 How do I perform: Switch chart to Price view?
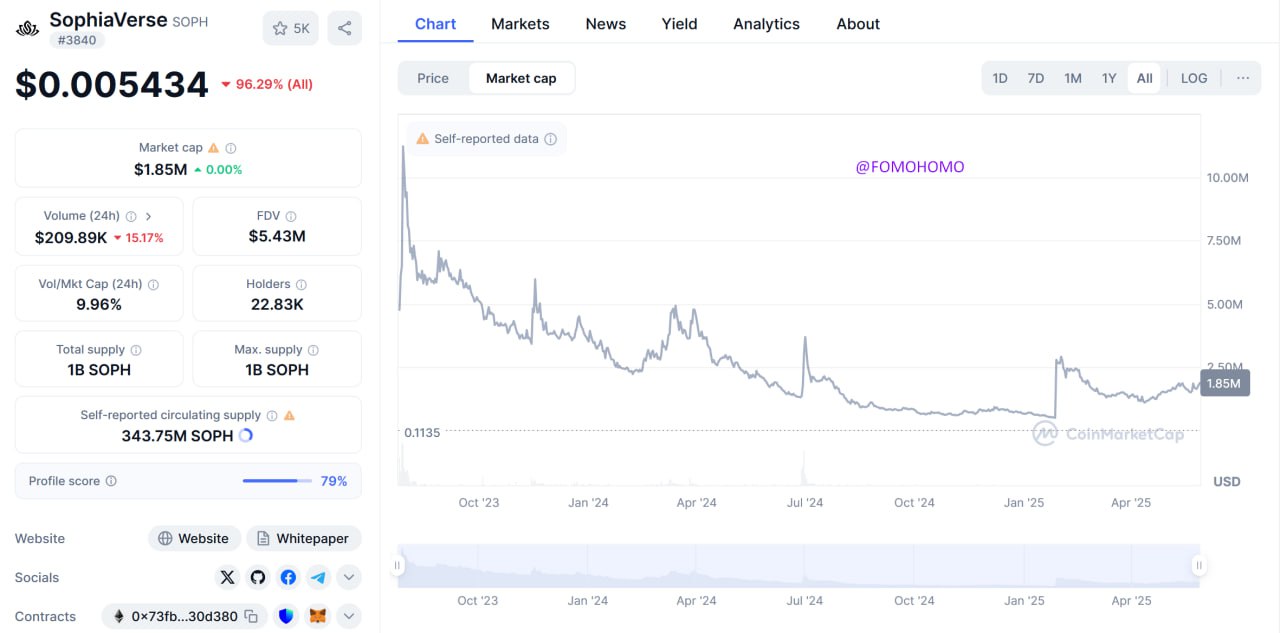click(433, 78)
